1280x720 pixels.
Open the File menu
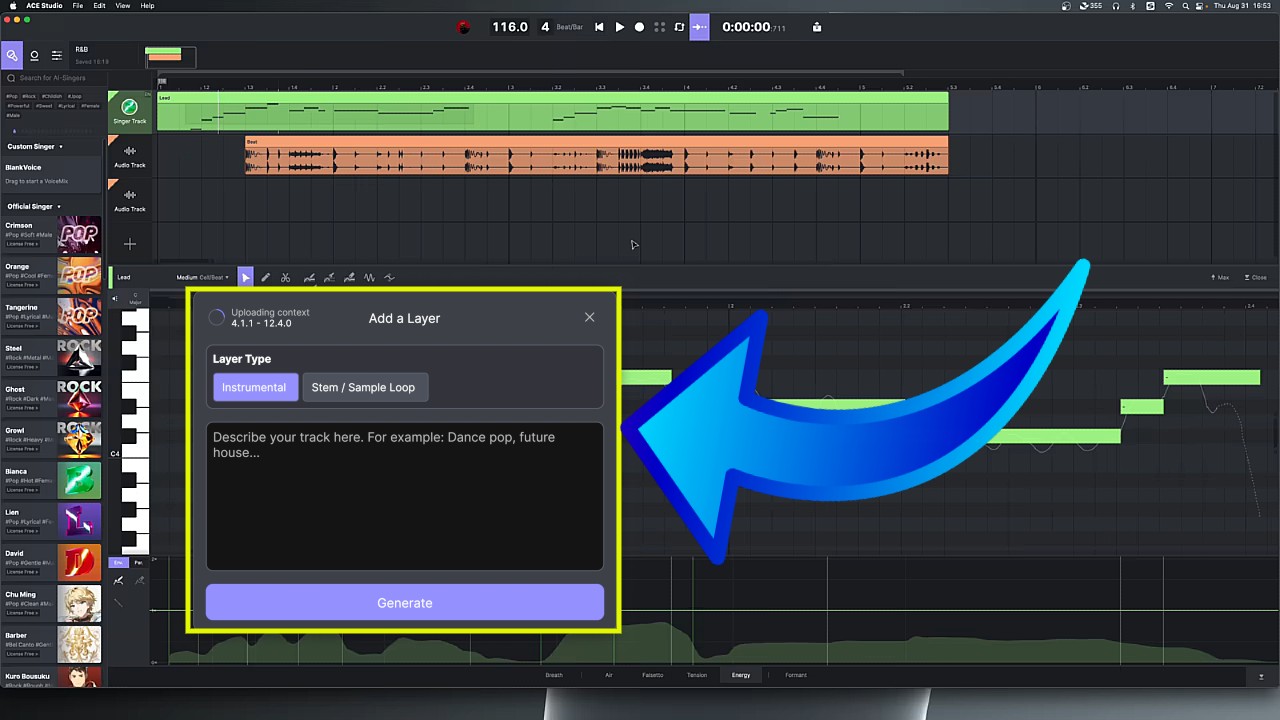tap(77, 5)
